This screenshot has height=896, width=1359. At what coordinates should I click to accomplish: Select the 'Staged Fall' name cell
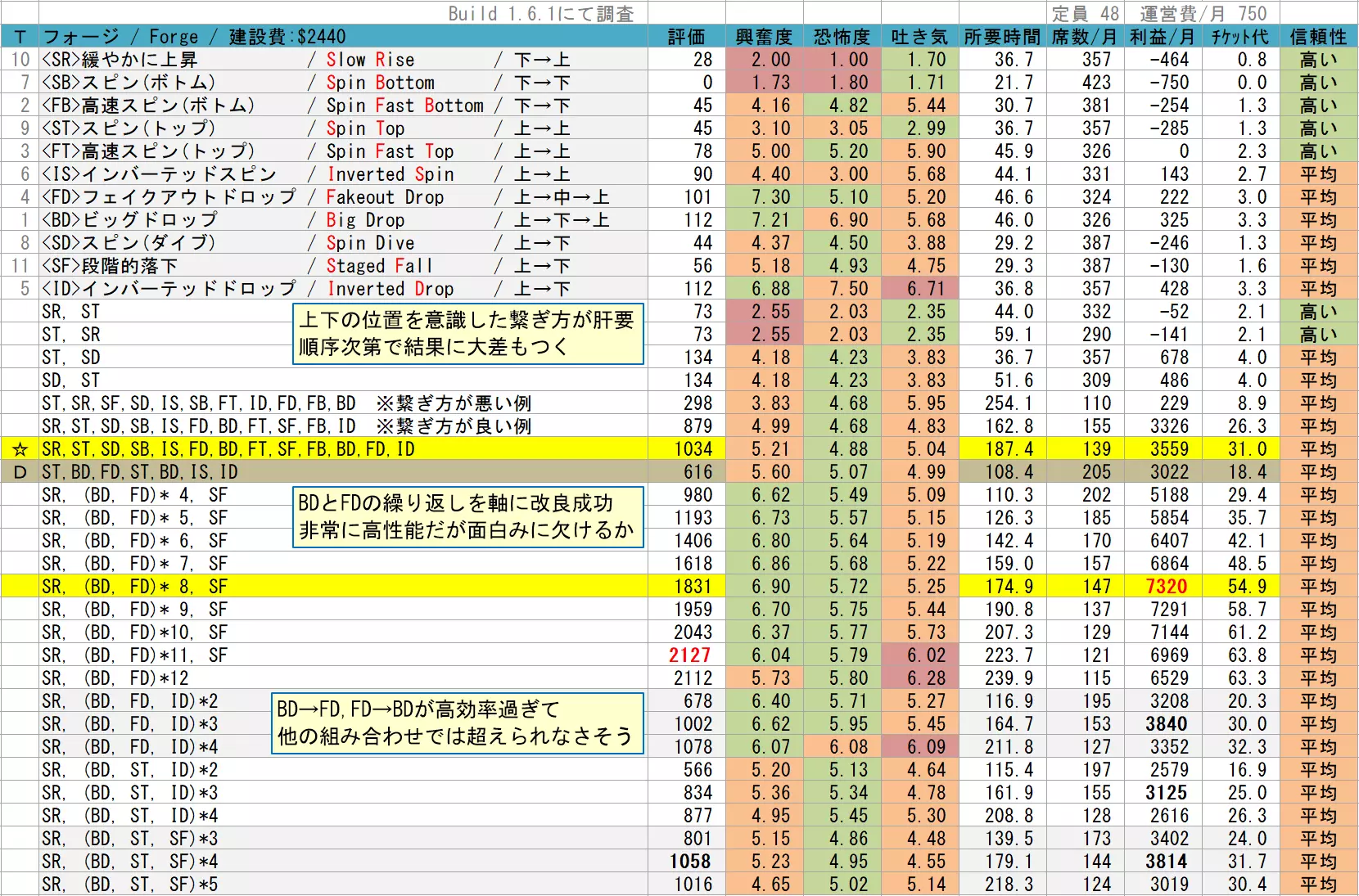coord(379,266)
